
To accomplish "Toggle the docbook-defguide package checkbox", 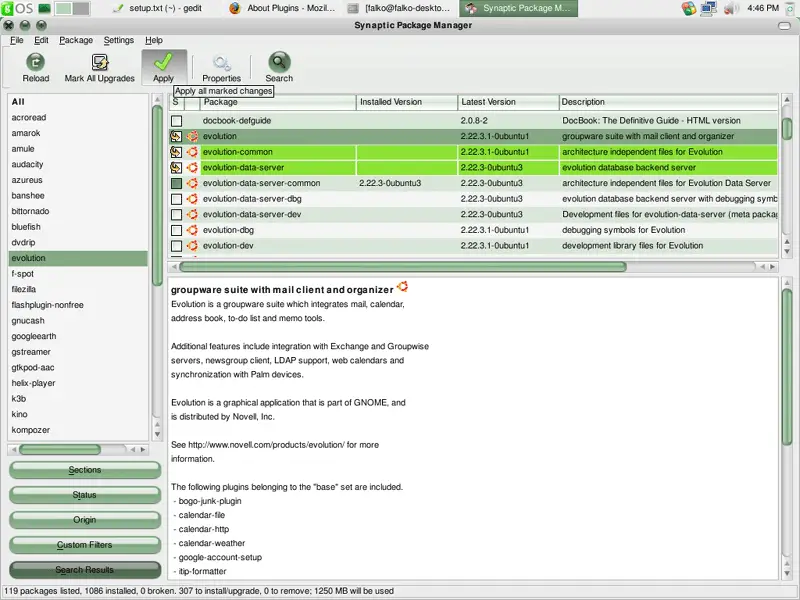I will point(177,121).
